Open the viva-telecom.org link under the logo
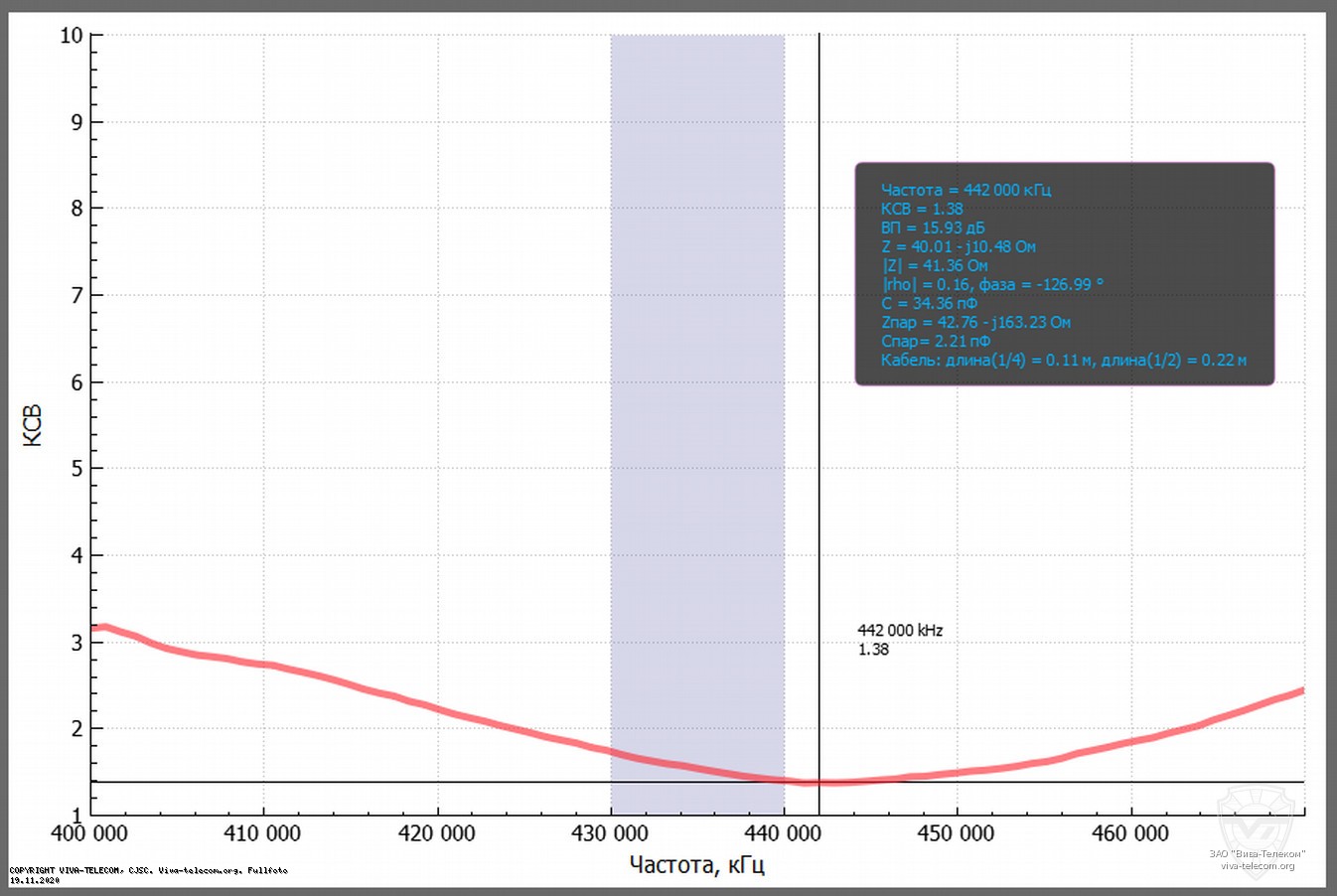 point(1258,866)
